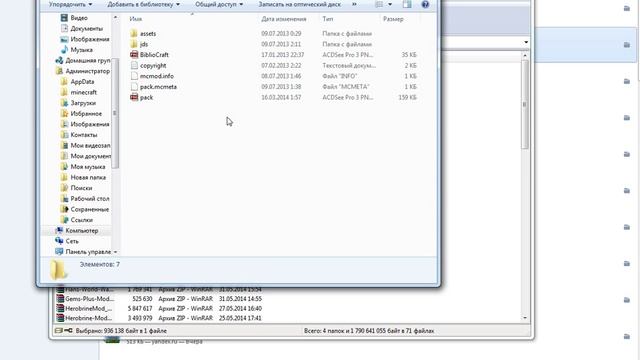This screenshot has height=360, width=640.
Task: Open AppData folder in navigation pane
Action: point(82,82)
